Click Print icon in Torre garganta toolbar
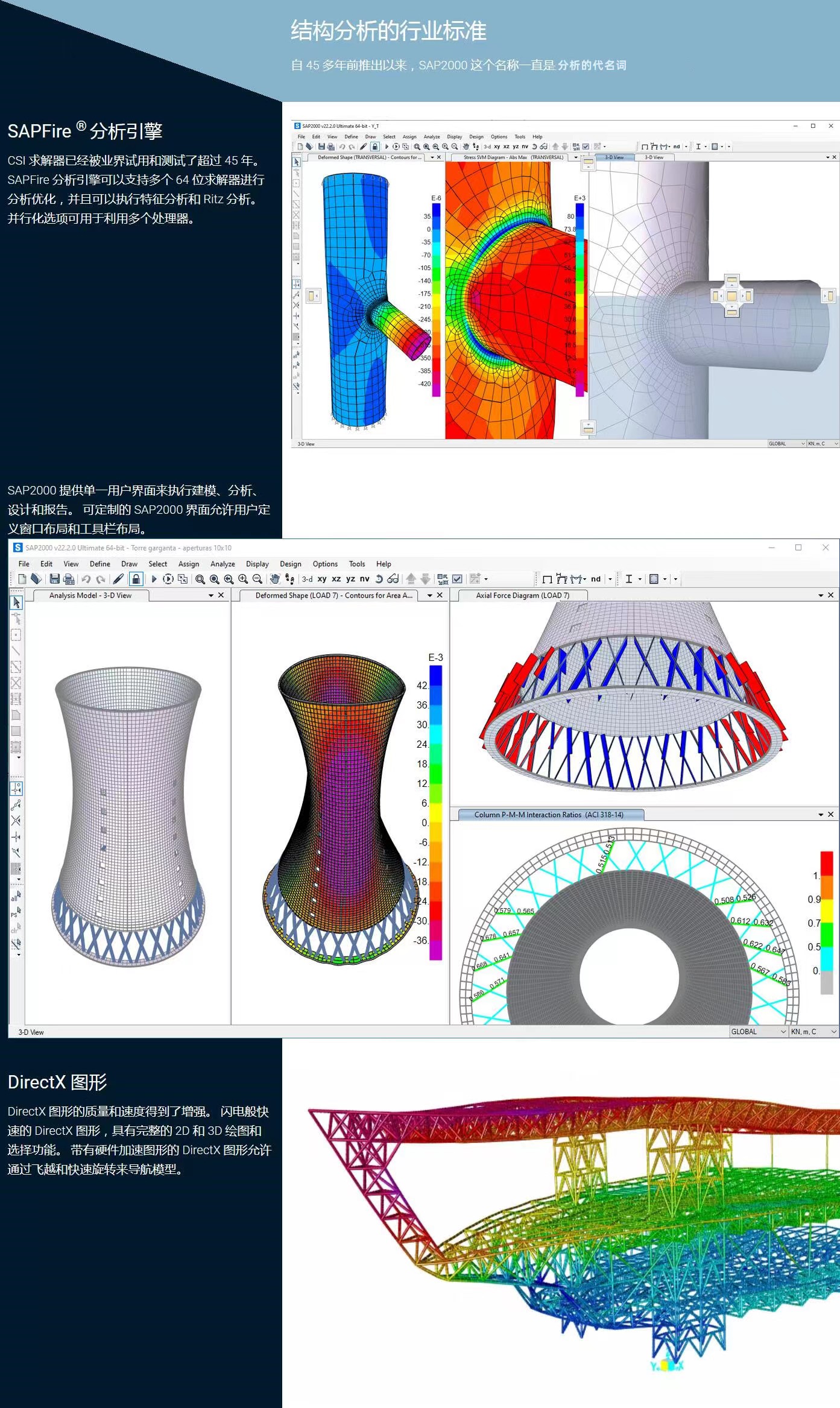 click(x=69, y=579)
